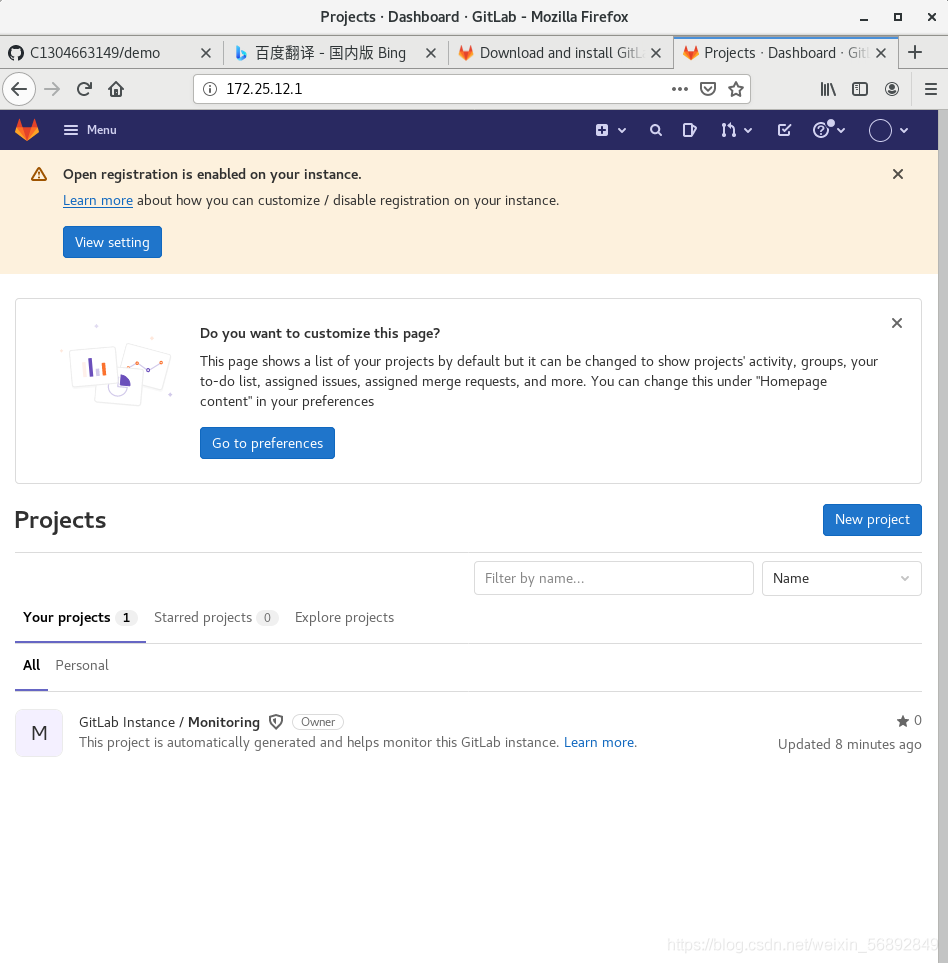This screenshot has height=963, width=948.
Task: Open the search magnifier in GitLab navbar
Action: coord(656,130)
